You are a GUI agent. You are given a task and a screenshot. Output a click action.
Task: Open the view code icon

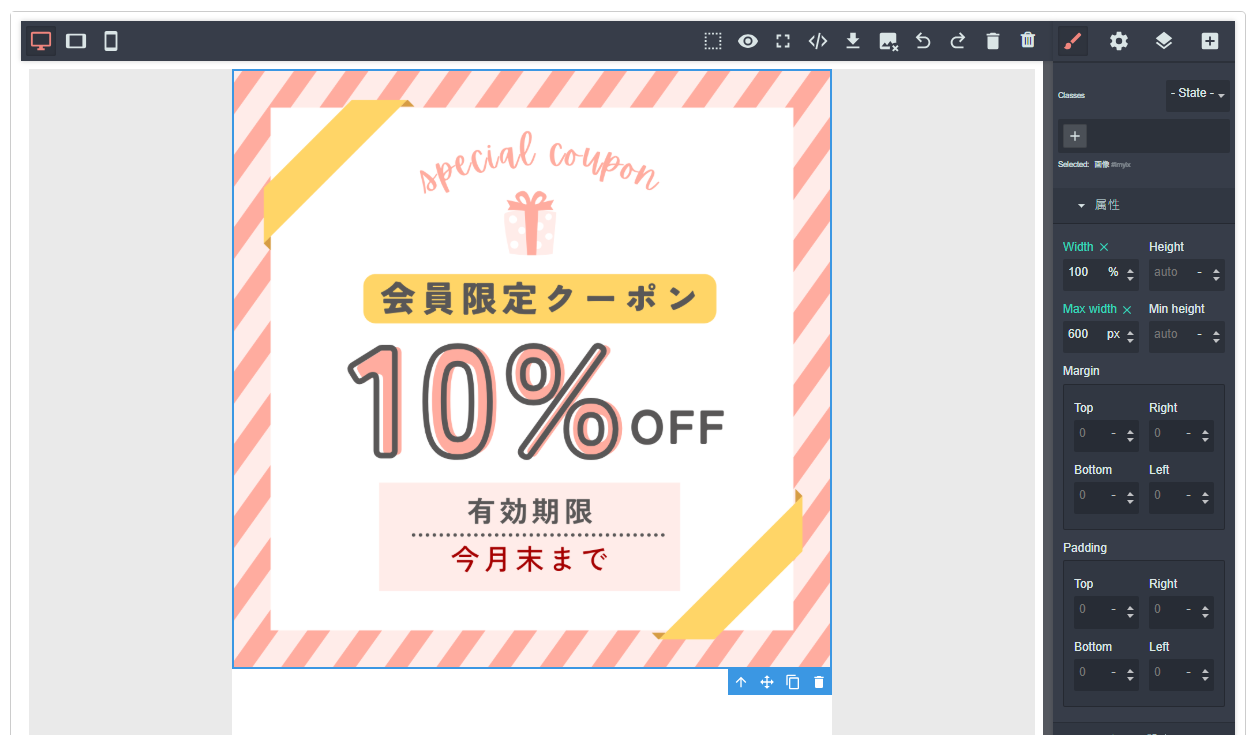818,41
